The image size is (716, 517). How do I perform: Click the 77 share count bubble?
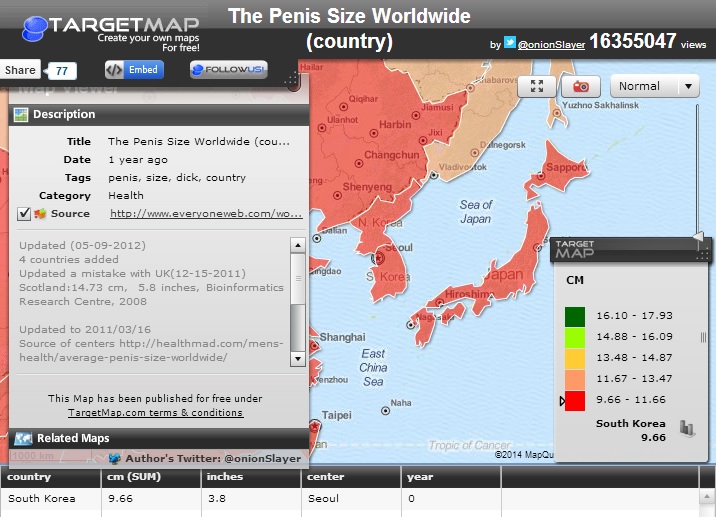point(62,71)
